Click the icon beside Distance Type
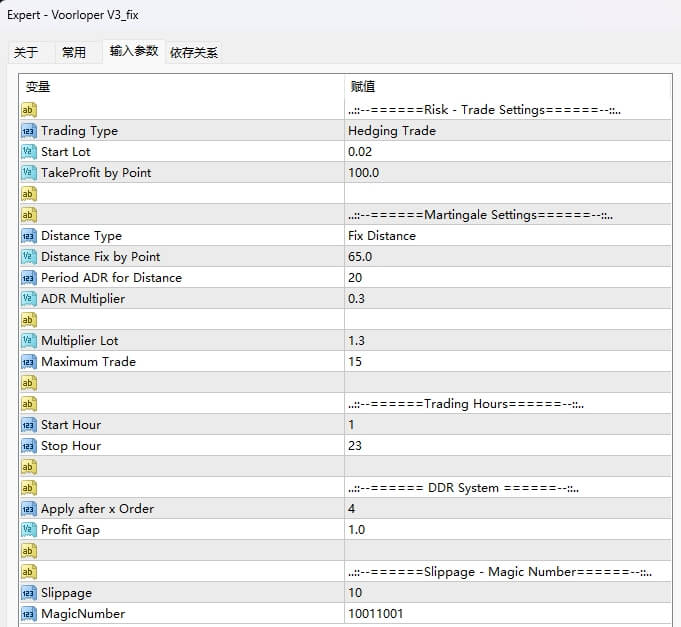The height and width of the screenshot is (627, 681). (x=29, y=236)
